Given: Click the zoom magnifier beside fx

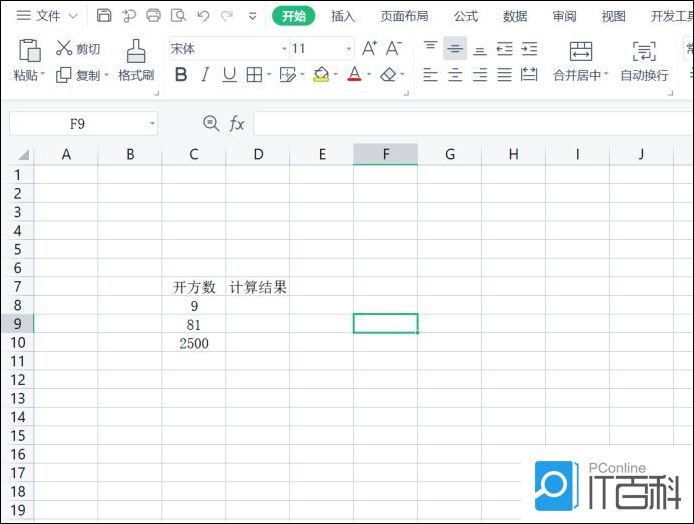Looking at the screenshot, I should (x=211, y=123).
